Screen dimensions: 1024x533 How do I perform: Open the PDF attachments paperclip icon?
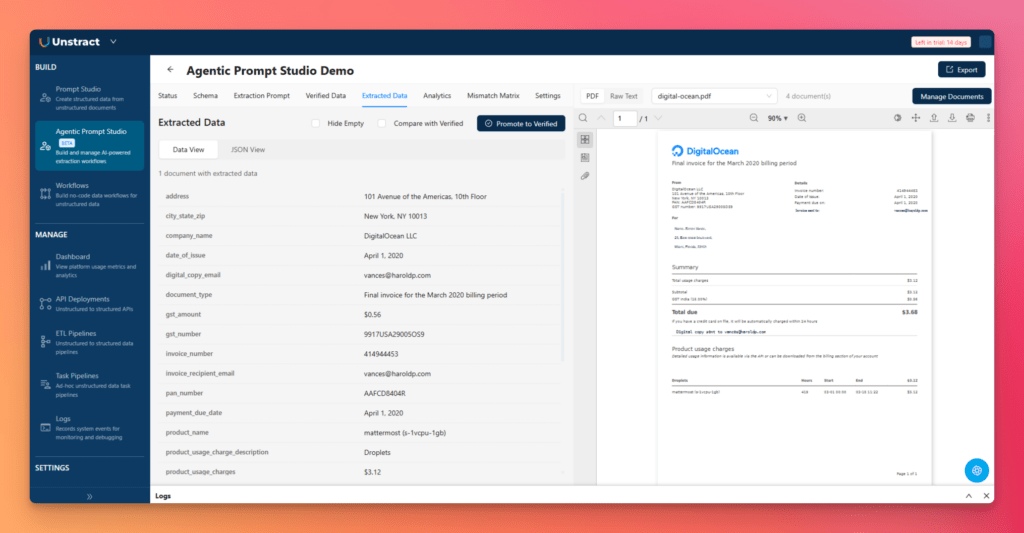coord(585,176)
